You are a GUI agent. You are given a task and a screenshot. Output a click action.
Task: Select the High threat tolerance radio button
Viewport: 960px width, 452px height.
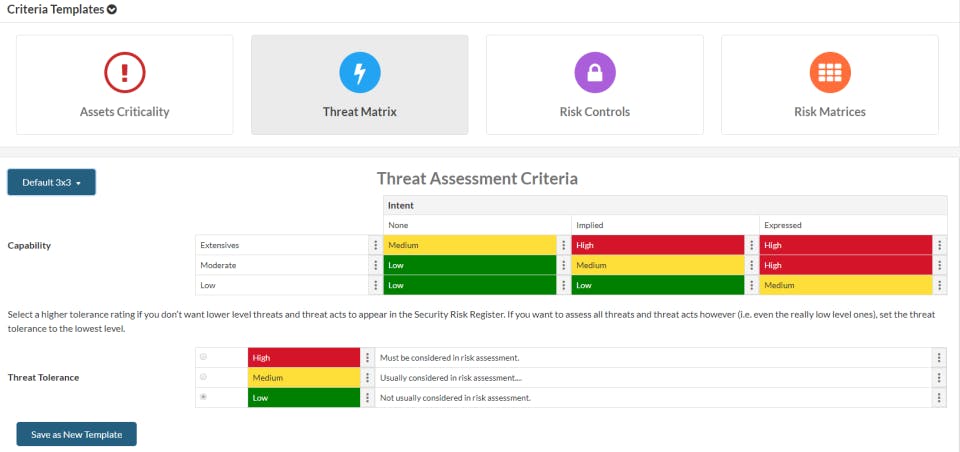(203, 356)
